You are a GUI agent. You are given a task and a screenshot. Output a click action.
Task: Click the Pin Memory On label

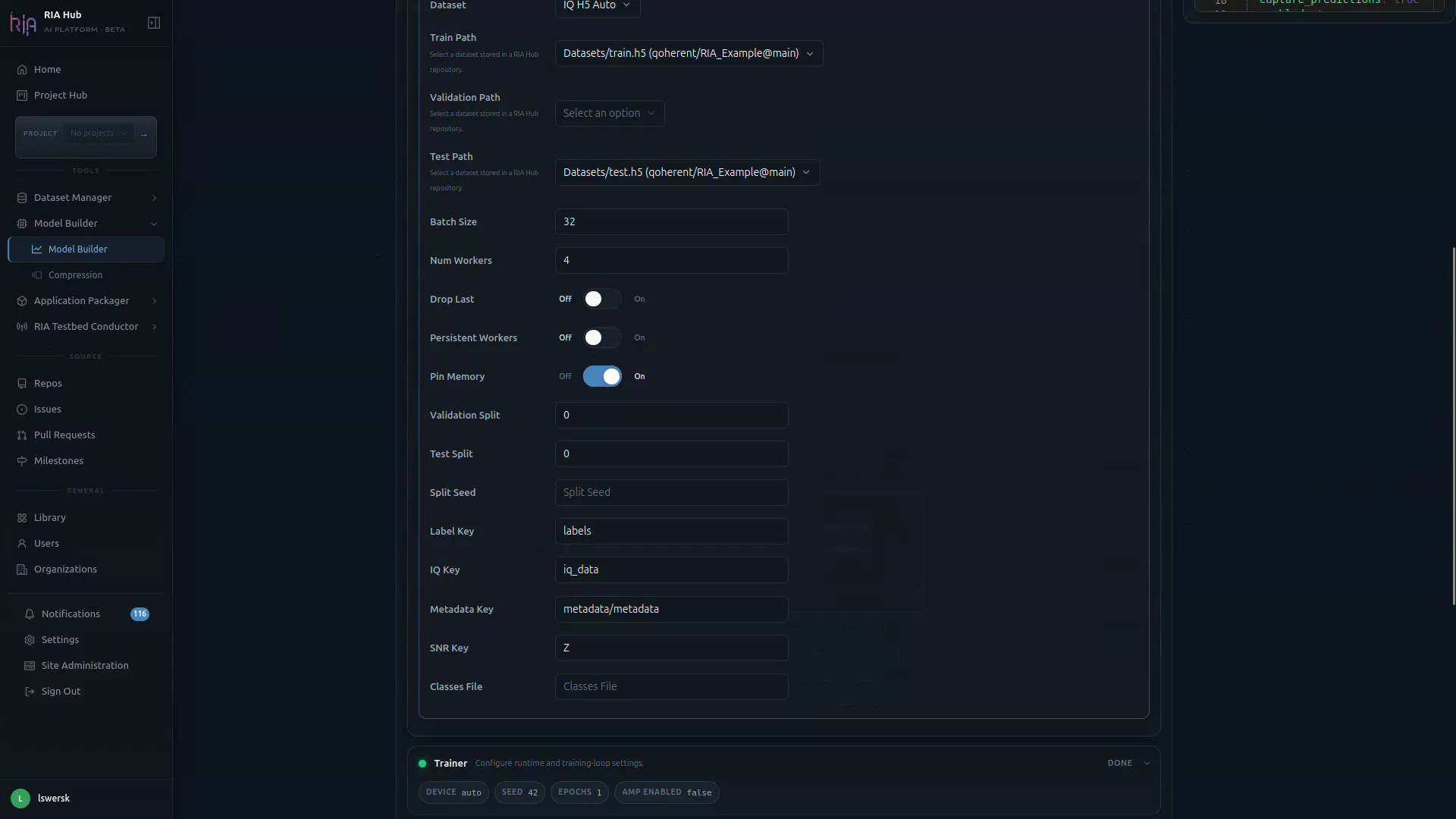pos(639,377)
